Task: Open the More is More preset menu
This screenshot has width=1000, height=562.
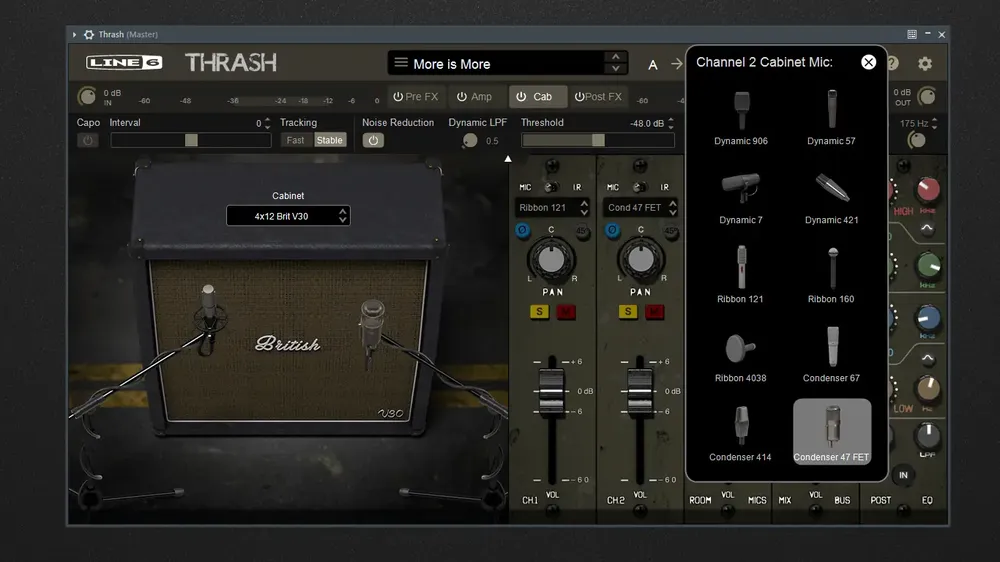Action: click(508, 63)
